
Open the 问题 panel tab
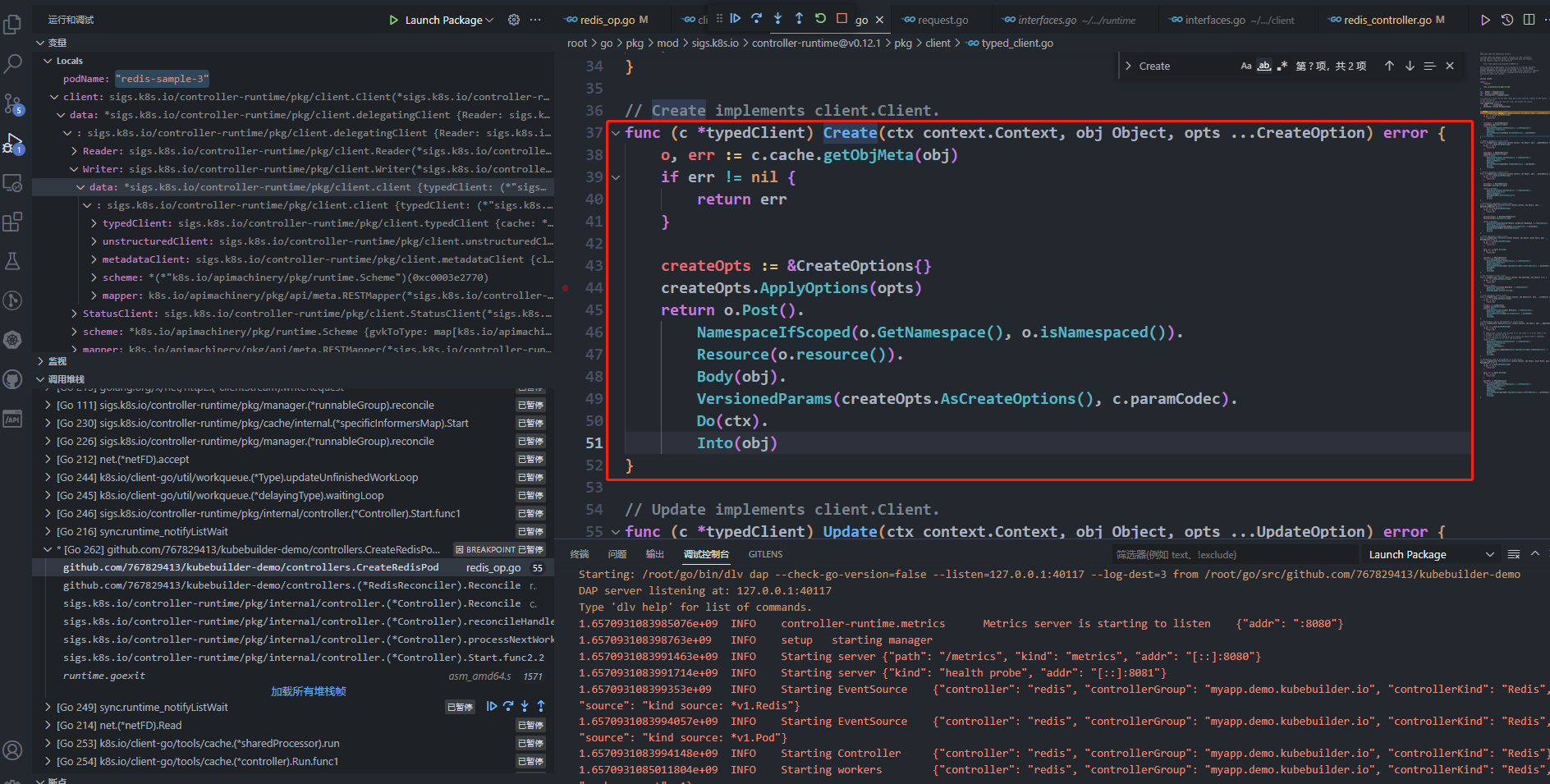(617, 554)
